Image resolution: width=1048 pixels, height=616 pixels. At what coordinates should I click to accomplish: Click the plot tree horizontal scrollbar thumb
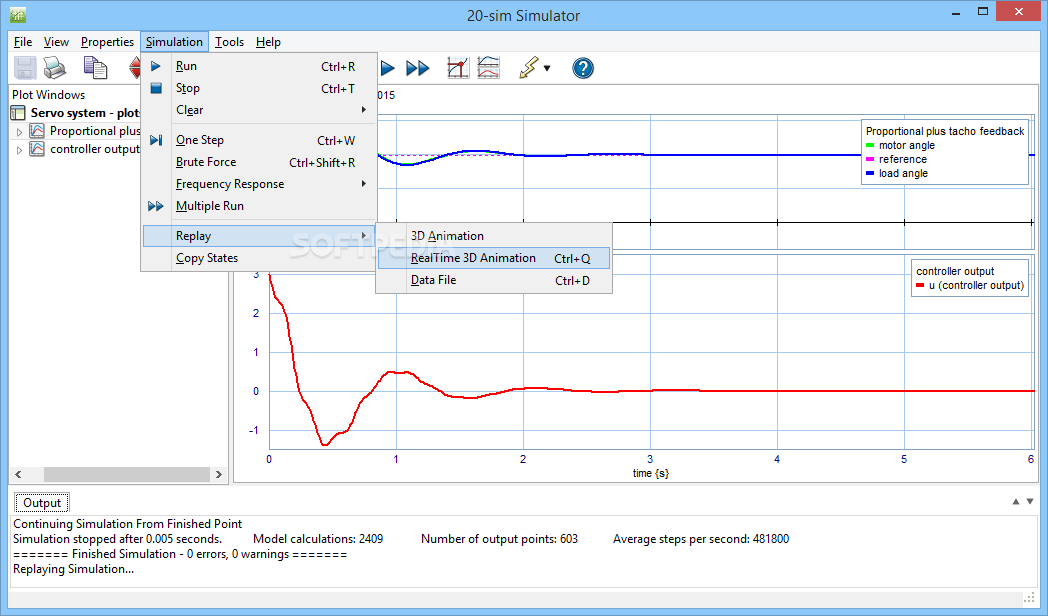[126, 474]
